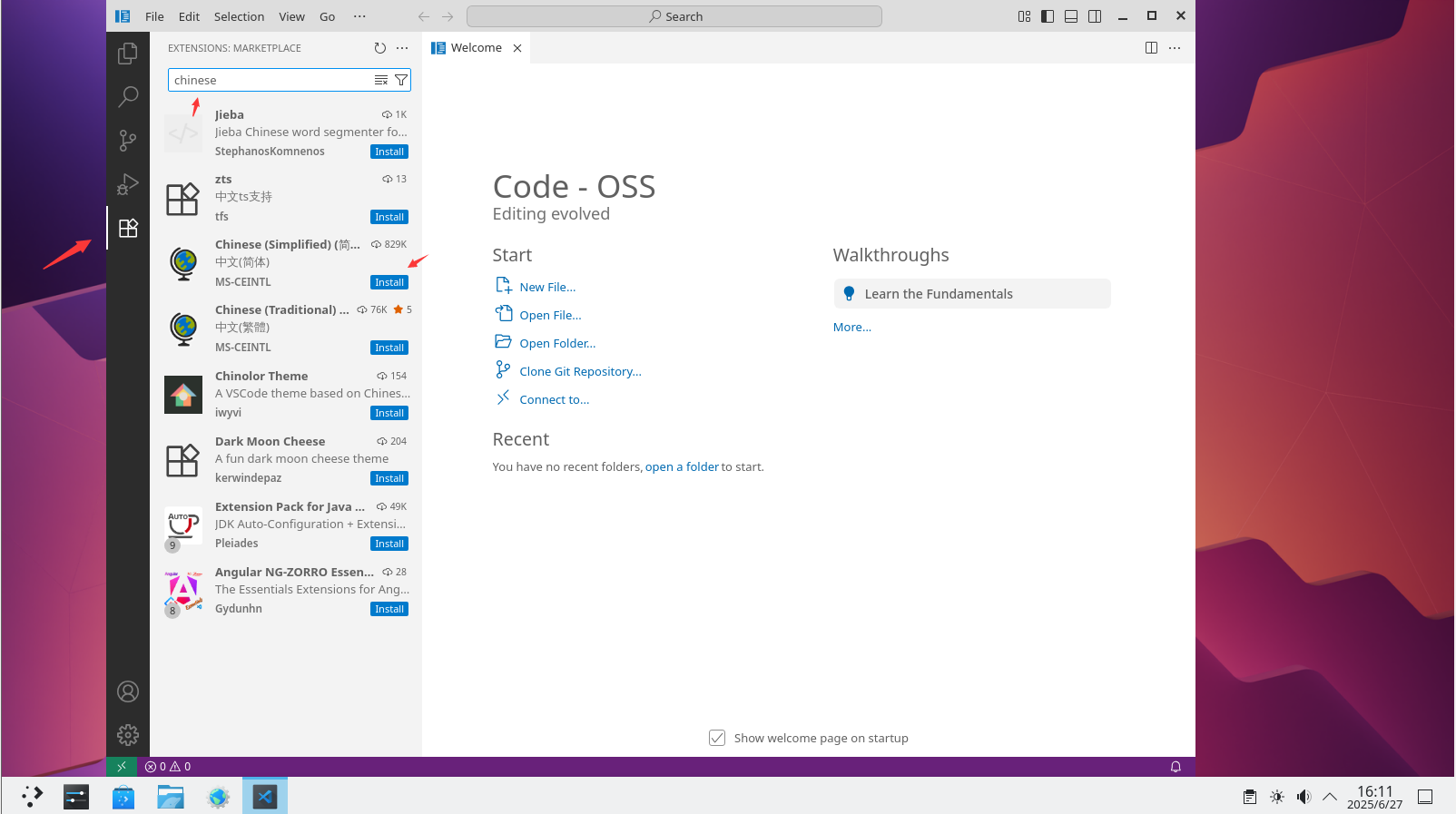Open the volume control in system tray
1456x814 pixels.
[x=1304, y=797]
